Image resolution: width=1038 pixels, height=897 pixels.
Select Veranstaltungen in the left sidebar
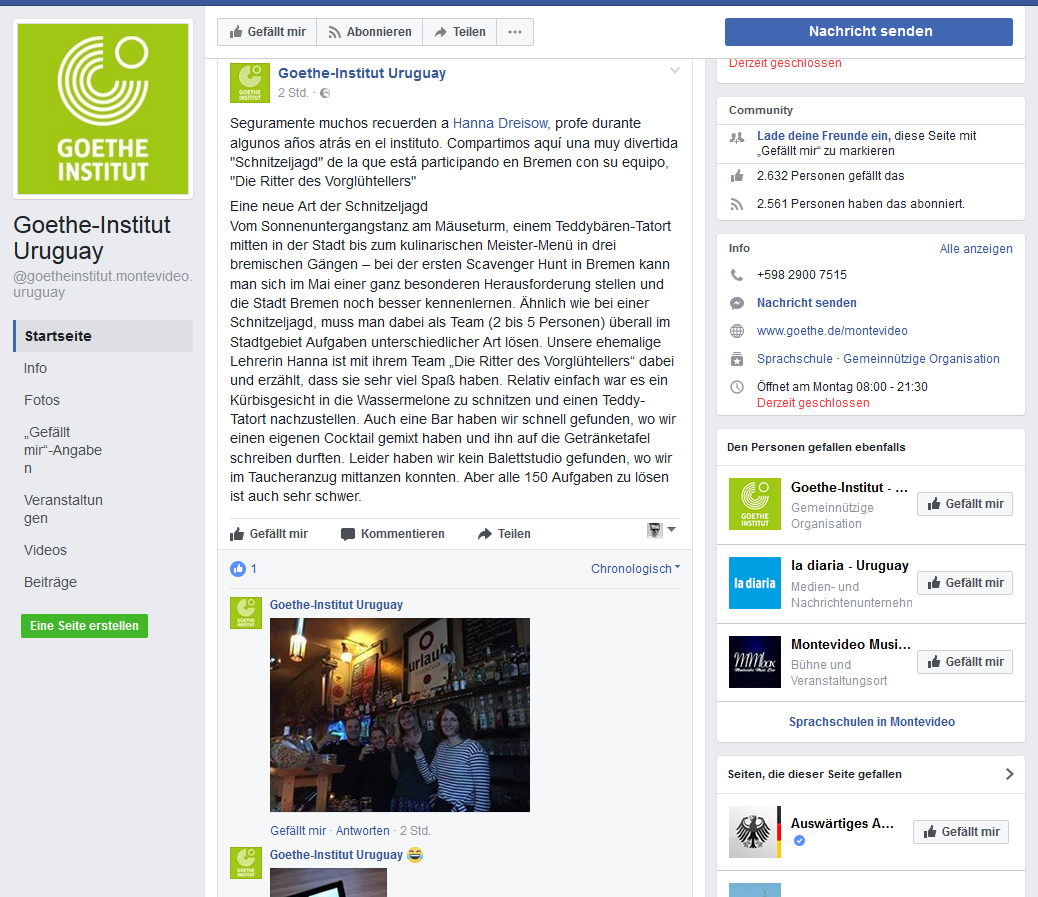pos(63,509)
